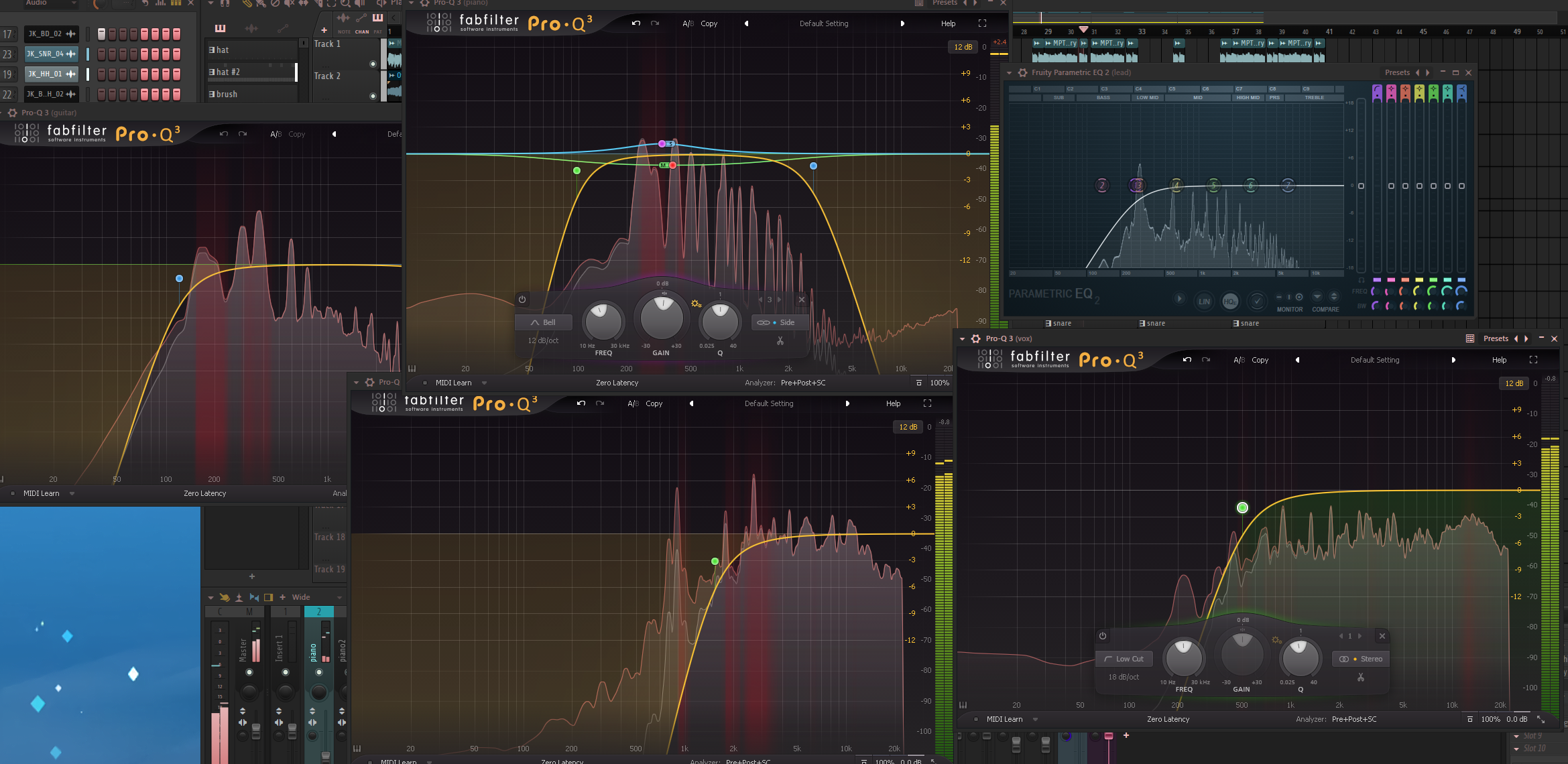Expand the MIDI Learn arrow in the vox window
Screen dimensions: 1568x764
point(1035,719)
